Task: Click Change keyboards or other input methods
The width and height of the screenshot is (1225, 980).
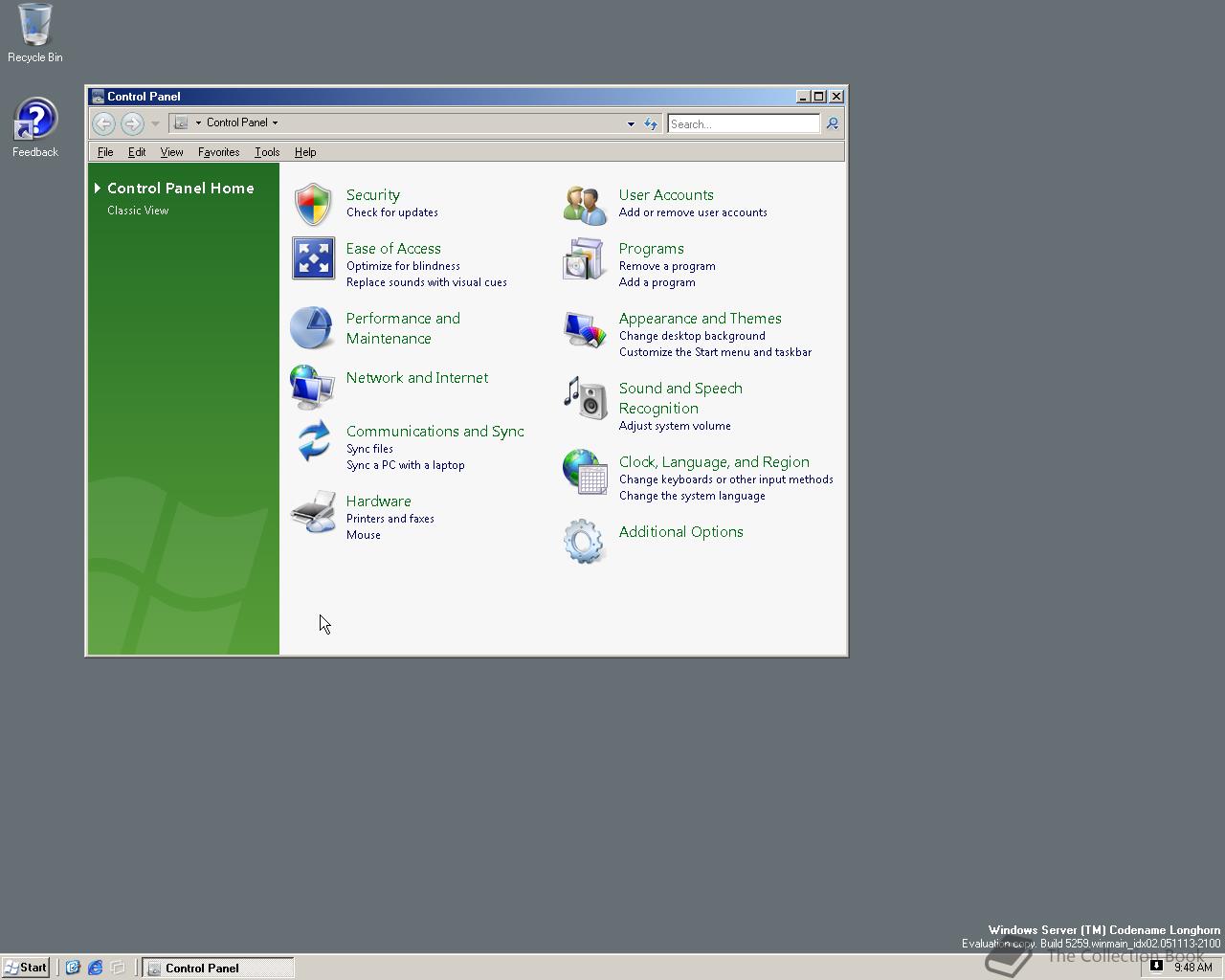Action: pyautogui.click(x=726, y=479)
